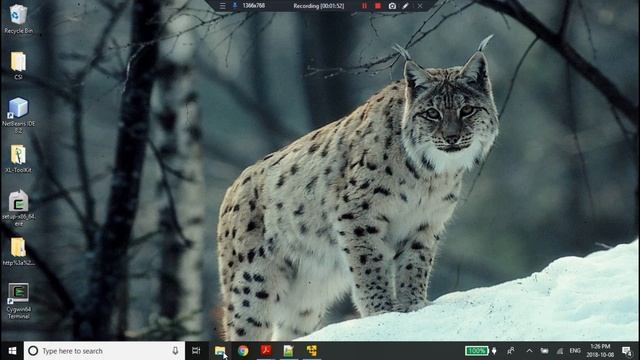Open the Windows Start menu
This screenshot has width=640, height=360.
coord(12,351)
